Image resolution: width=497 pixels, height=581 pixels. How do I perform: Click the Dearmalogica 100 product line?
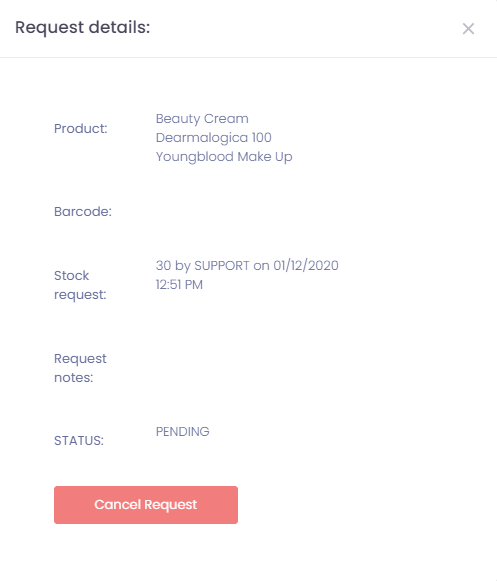[213, 137]
